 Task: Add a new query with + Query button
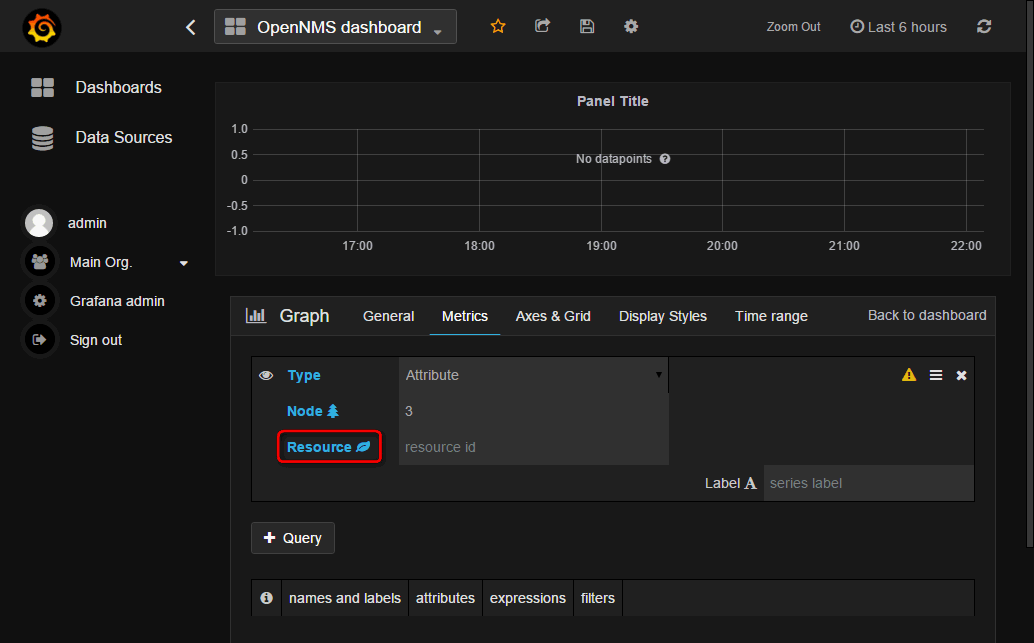tap(293, 538)
